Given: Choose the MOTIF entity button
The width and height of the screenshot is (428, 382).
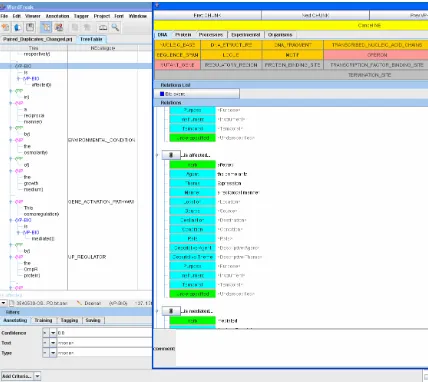Looking at the screenshot, I should click(x=292, y=55).
